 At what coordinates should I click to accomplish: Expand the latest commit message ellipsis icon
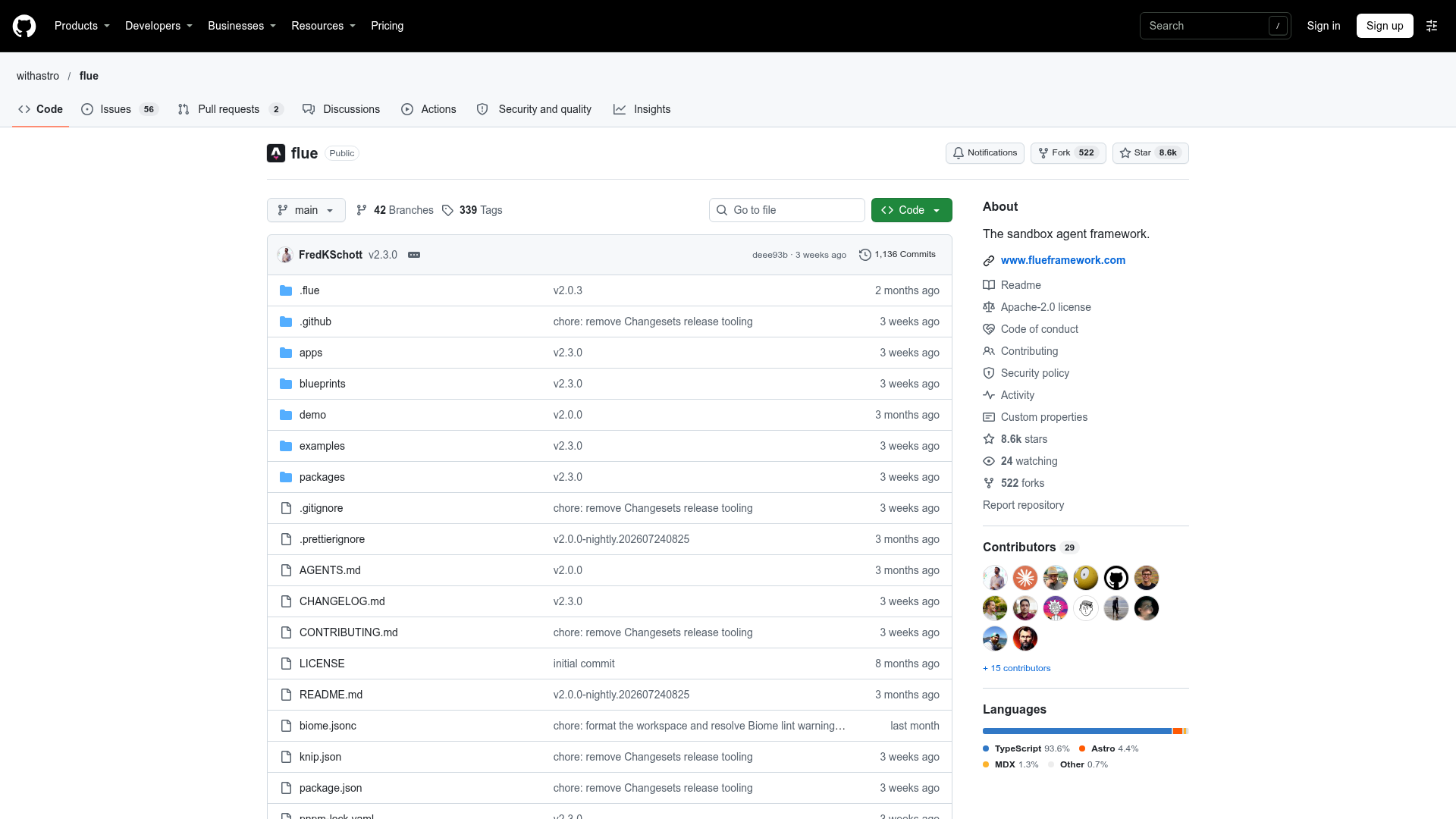point(414,255)
